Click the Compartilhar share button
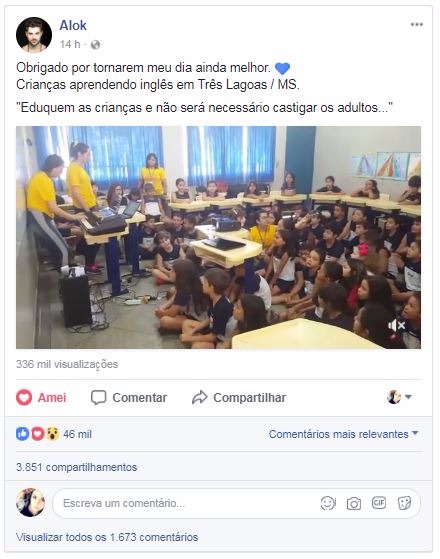440x559 pixels. pos(239,397)
